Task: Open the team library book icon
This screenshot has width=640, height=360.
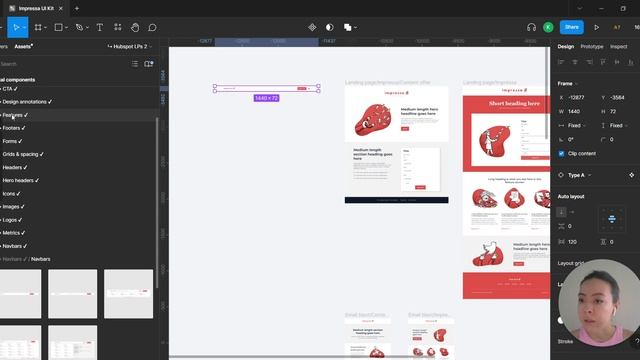Action: pyautogui.click(x=149, y=64)
